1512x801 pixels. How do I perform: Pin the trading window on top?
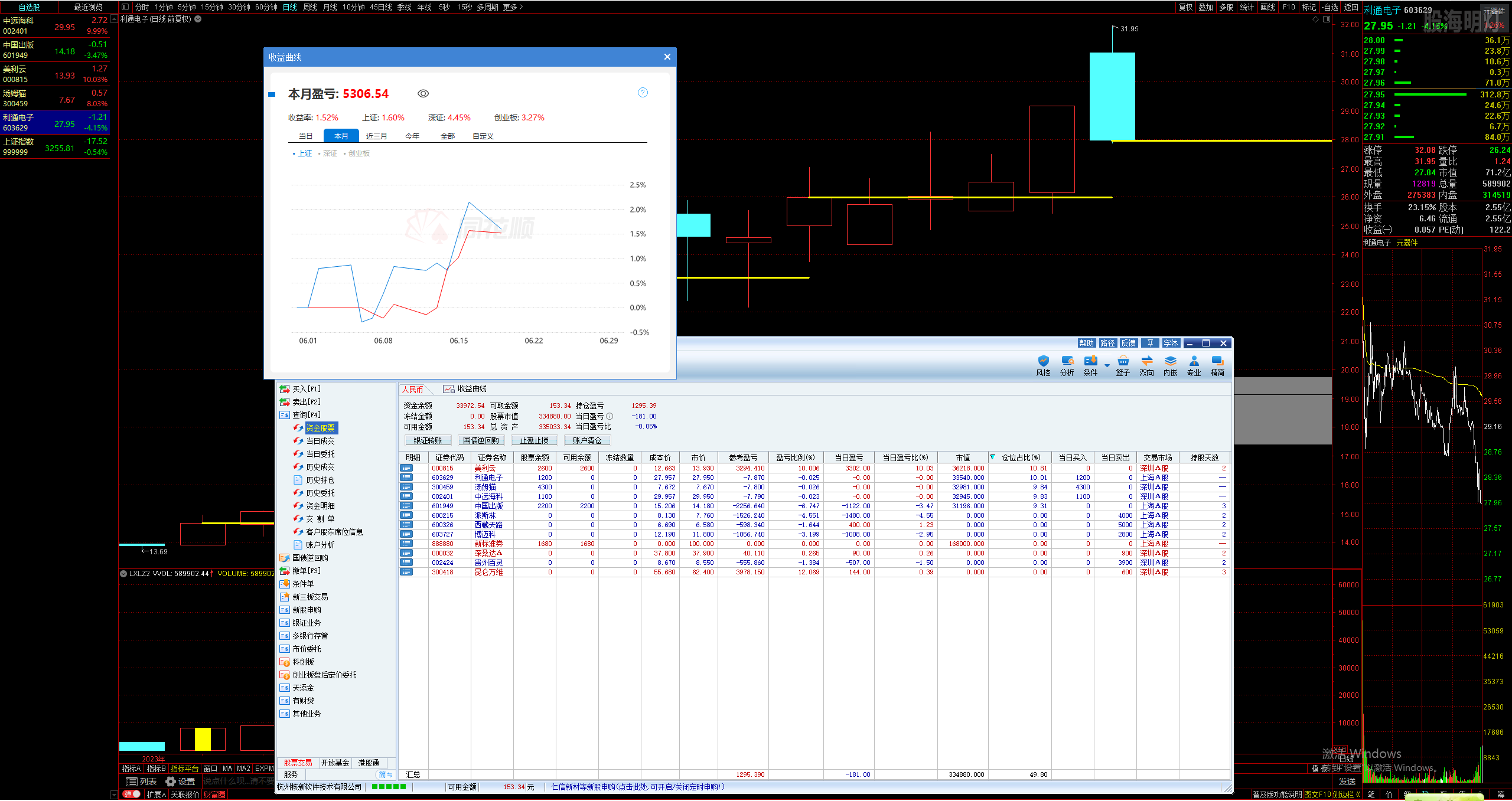tap(1149, 343)
